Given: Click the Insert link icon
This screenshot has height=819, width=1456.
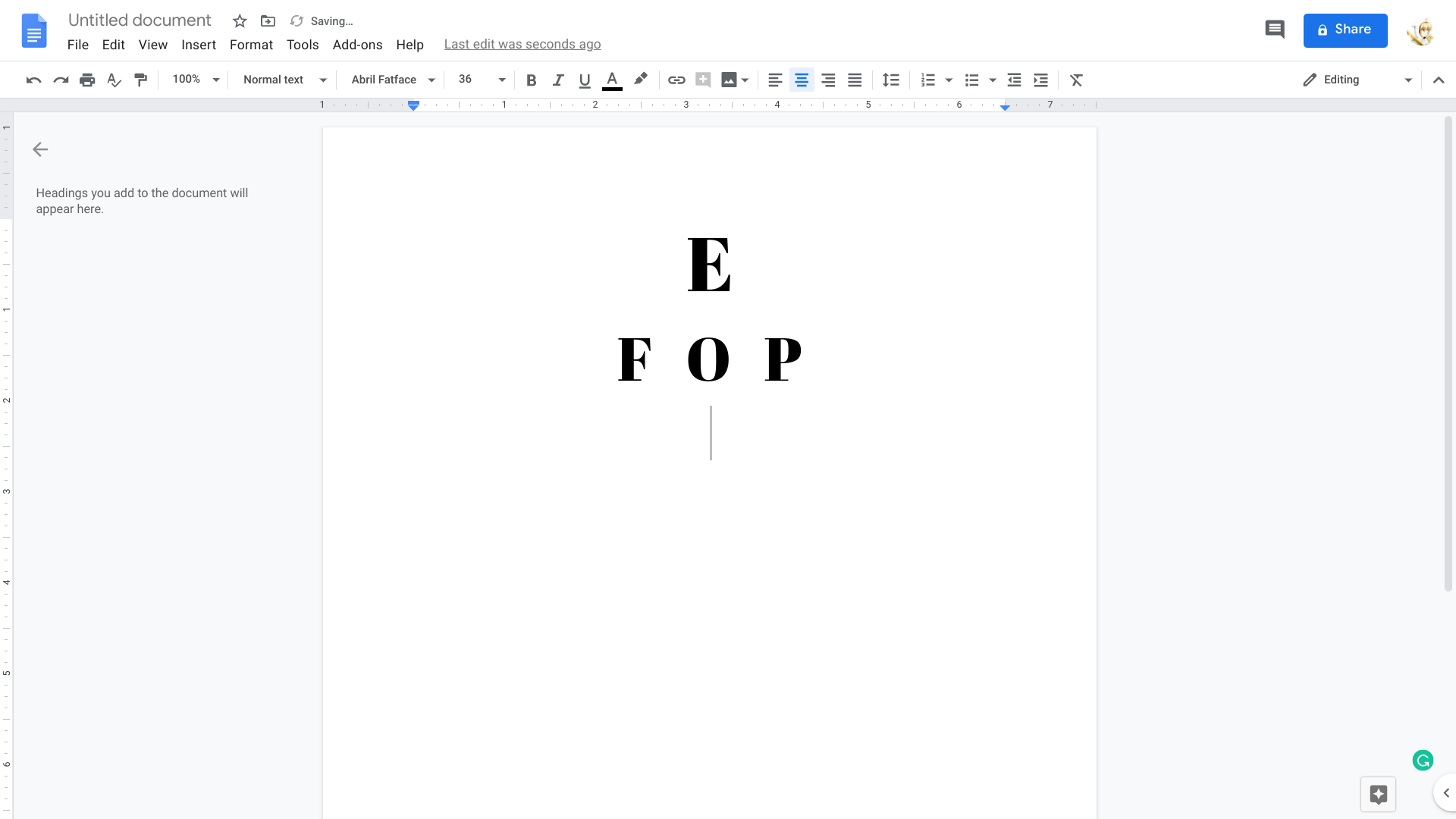Looking at the screenshot, I should [676, 80].
